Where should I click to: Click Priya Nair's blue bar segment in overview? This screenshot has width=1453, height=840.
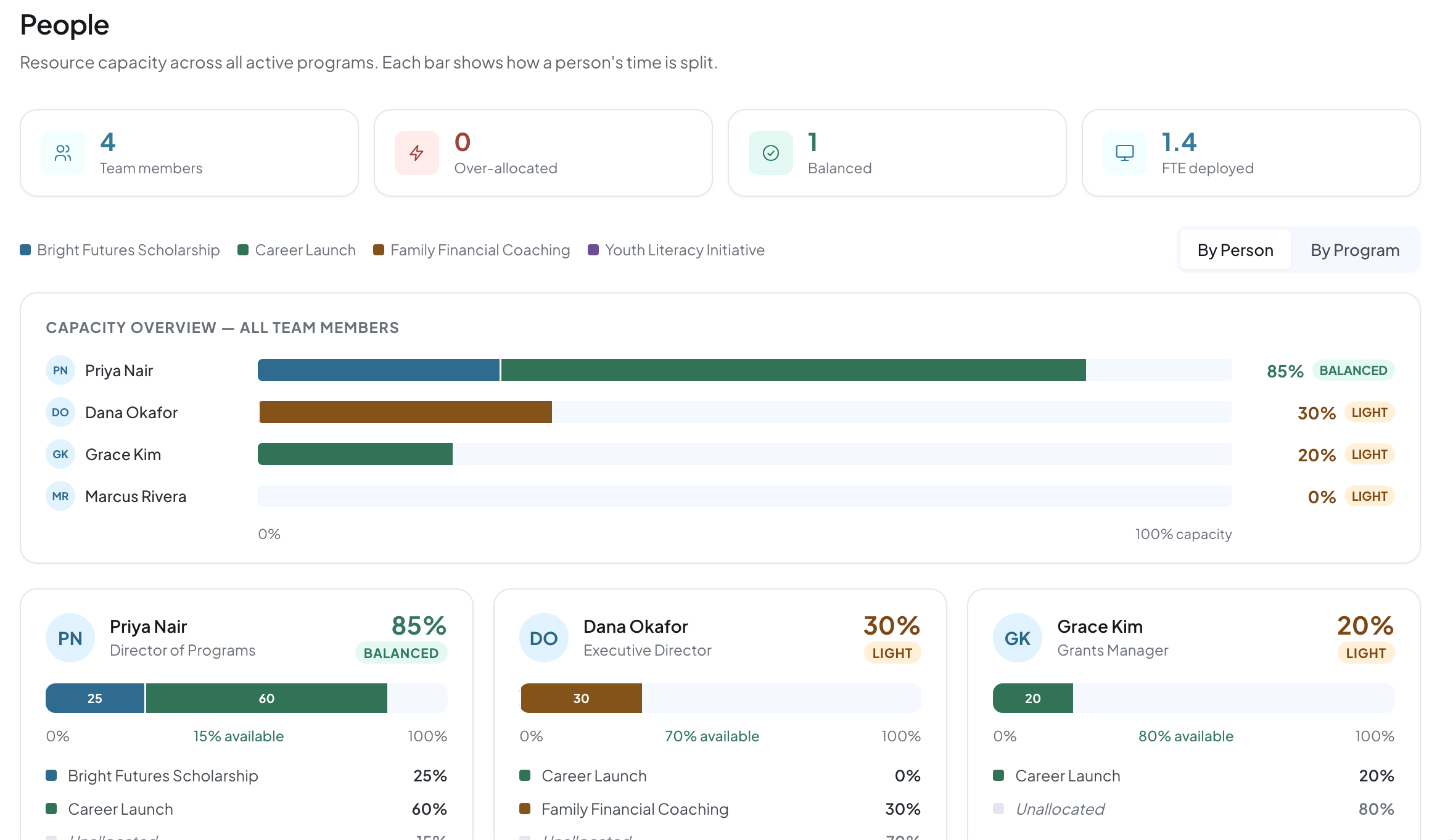coord(379,370)
